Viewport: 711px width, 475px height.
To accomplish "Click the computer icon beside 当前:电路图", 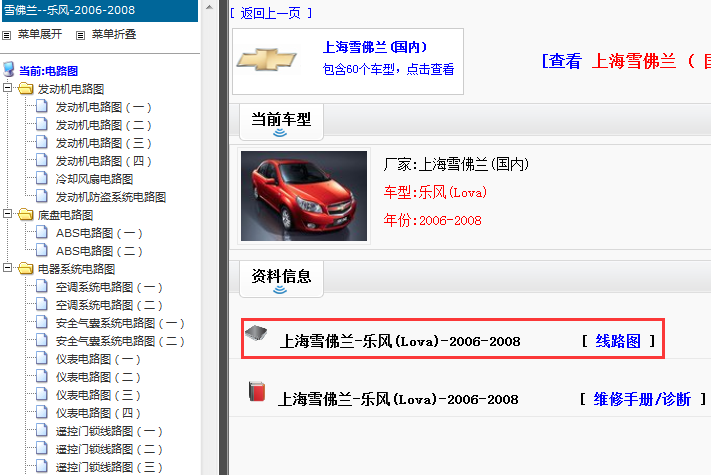I will [x=9, y=69].
